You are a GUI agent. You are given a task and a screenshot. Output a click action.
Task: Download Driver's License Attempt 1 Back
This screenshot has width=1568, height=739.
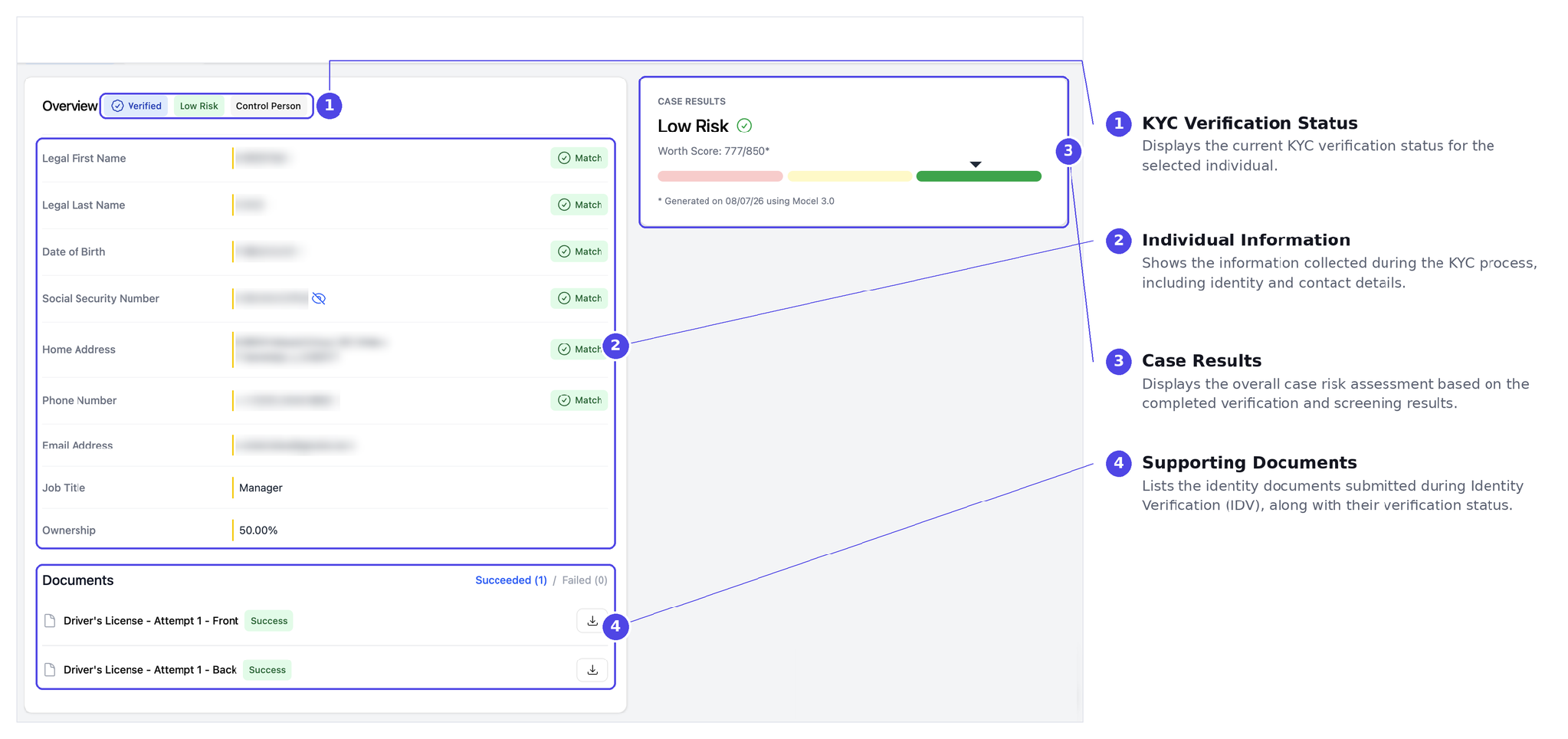tap(592, 670)
